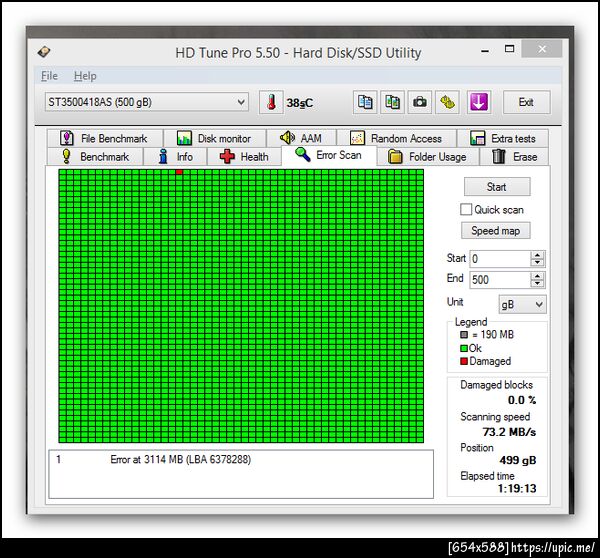Decrease the End value with down arrow
This screenshot has width=600, height=558.
(x=537, y=284)
